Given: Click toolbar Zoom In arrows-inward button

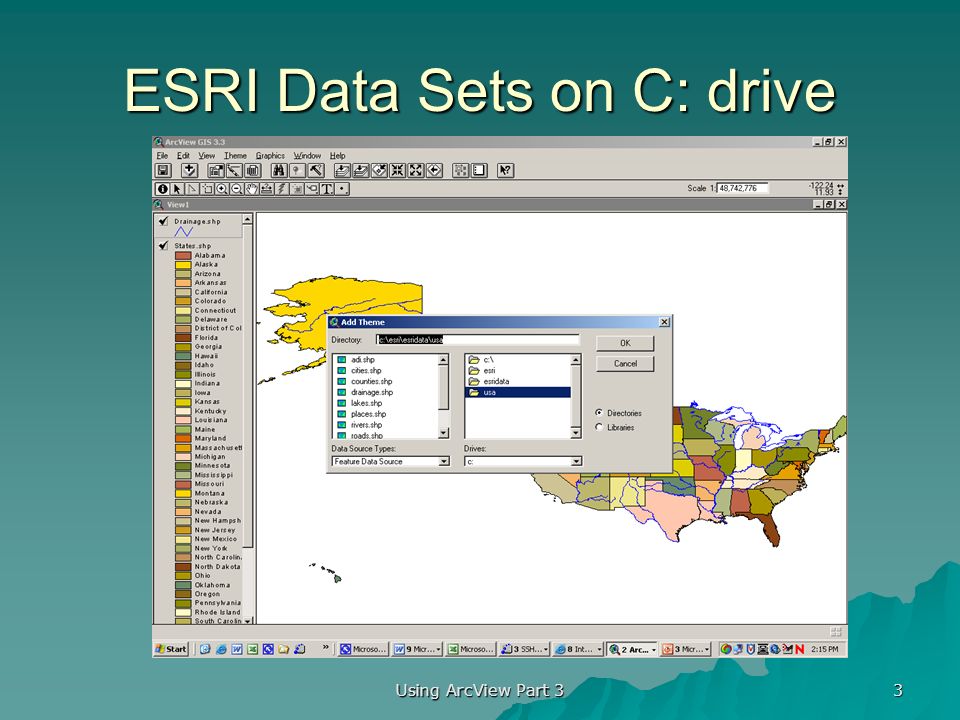Looking at the screenshot, I should pyautogui.click(x=398, y=171).
